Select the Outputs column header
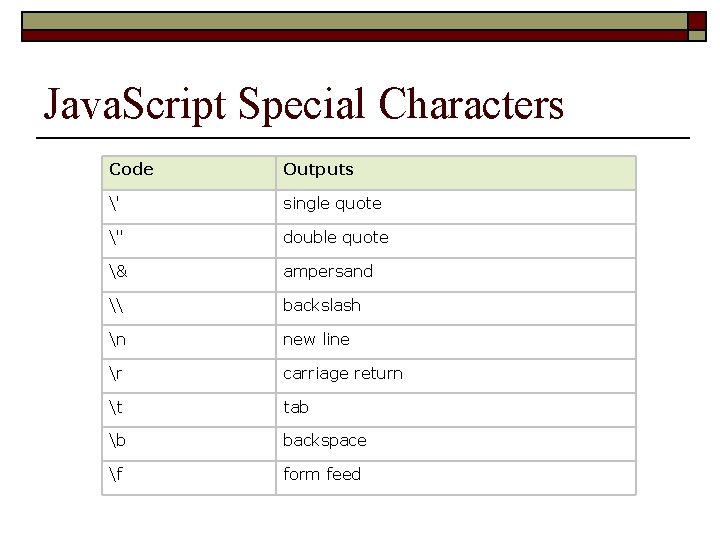Viewport: 720px width, 540px height. tap(318, 170)
